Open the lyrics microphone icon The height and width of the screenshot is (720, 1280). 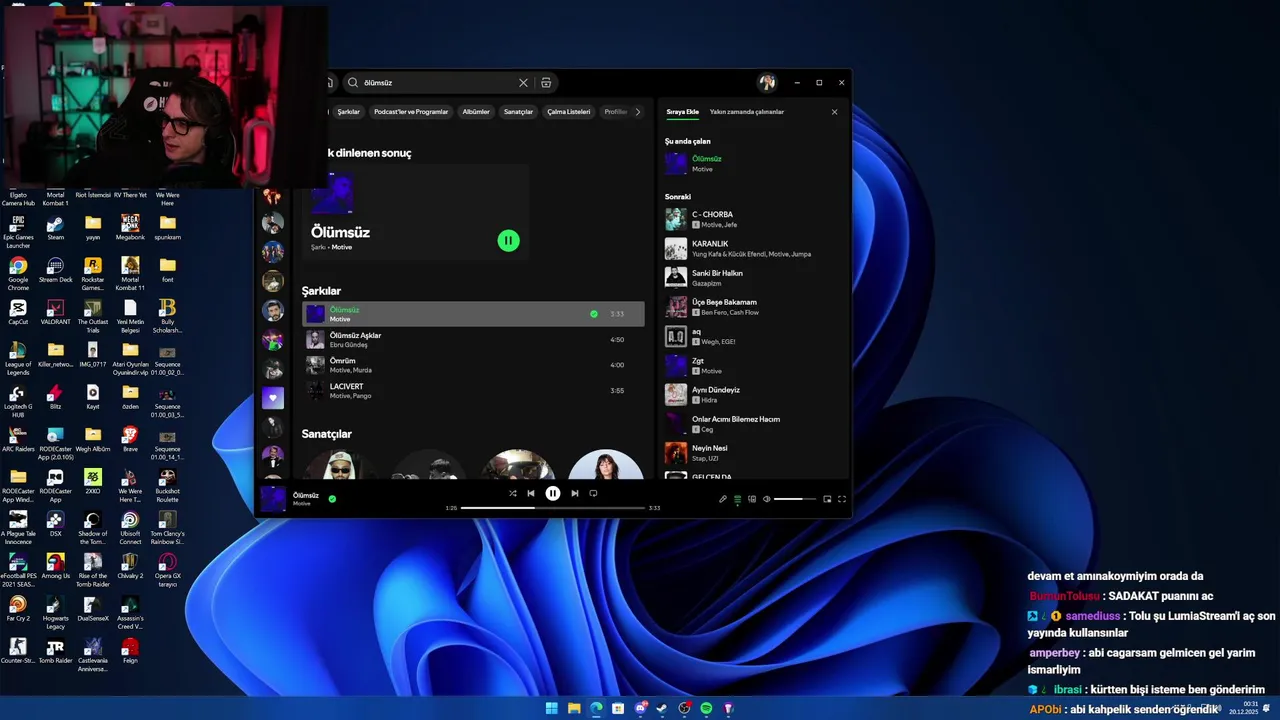[723, 499]
